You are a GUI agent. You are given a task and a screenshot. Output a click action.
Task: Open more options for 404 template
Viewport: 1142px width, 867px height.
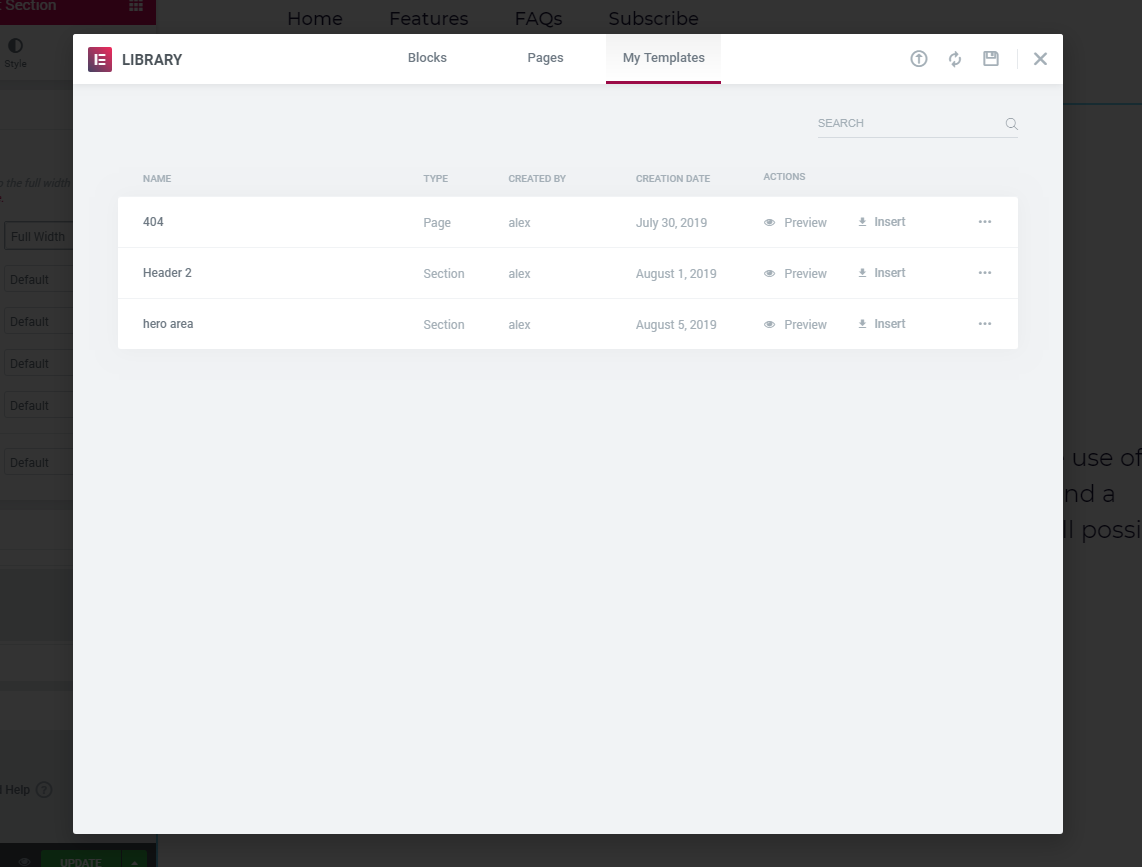pyautogui.click(x=985, y=222)
